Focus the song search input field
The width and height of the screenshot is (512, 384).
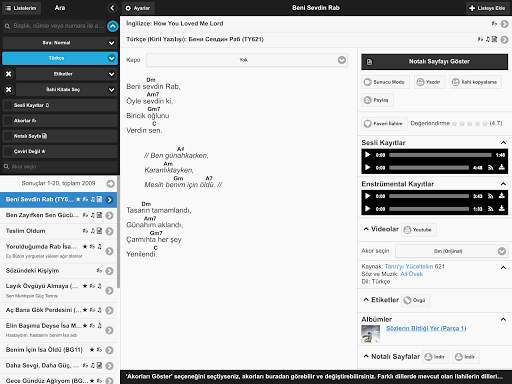(x=55, y=26)
